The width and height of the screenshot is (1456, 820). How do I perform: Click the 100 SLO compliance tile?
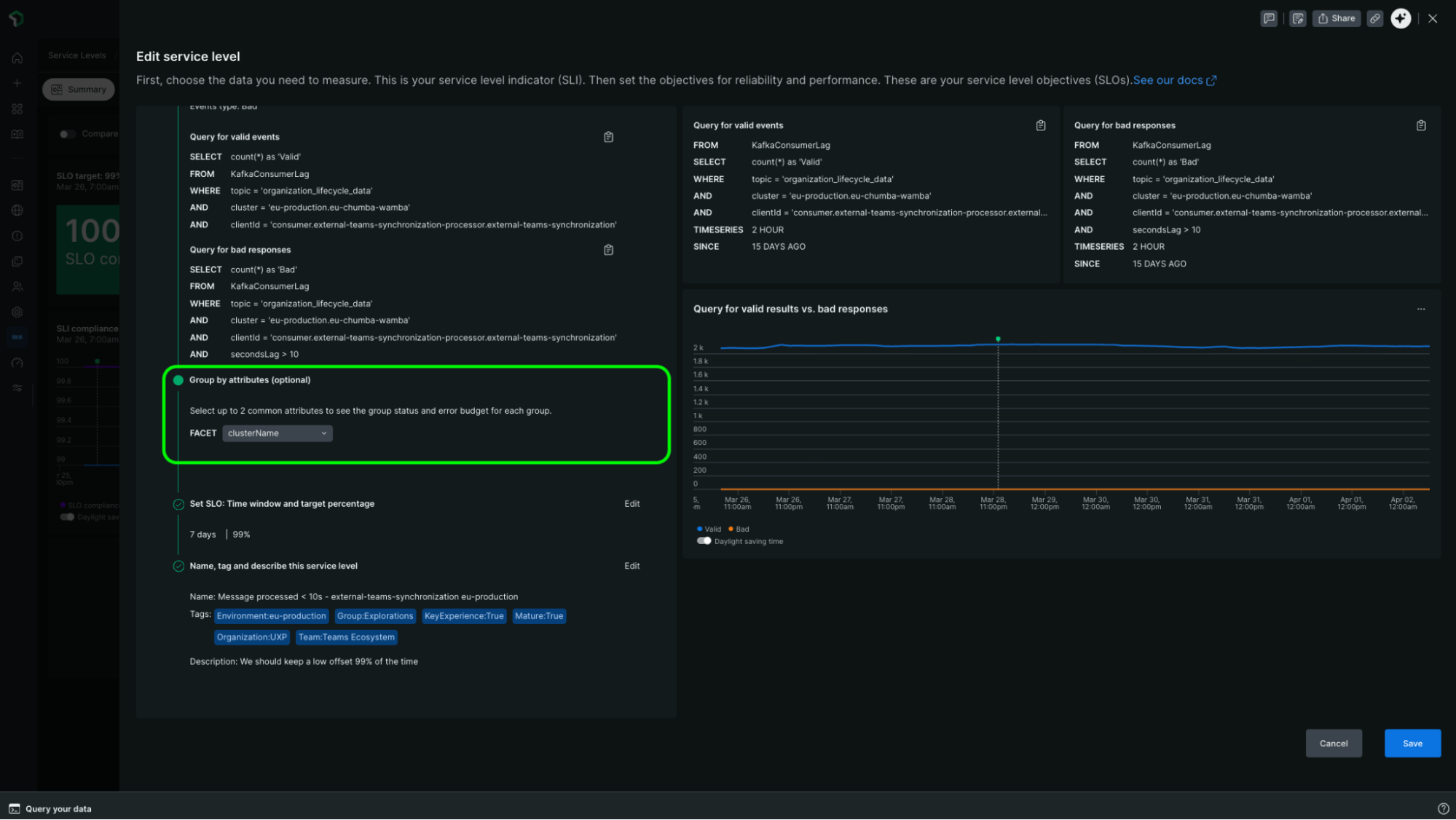[88, 250]
